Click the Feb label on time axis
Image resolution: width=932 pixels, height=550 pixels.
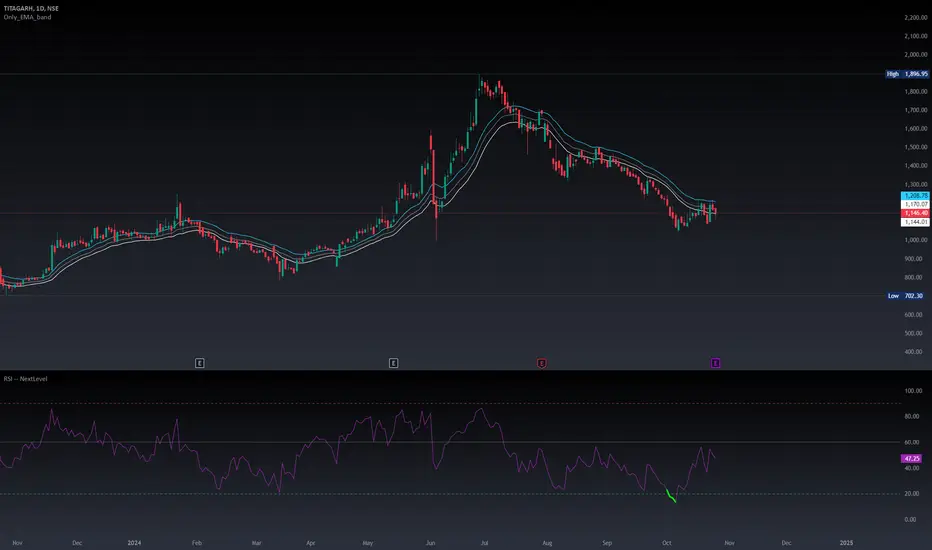click(x=197, y=543)
